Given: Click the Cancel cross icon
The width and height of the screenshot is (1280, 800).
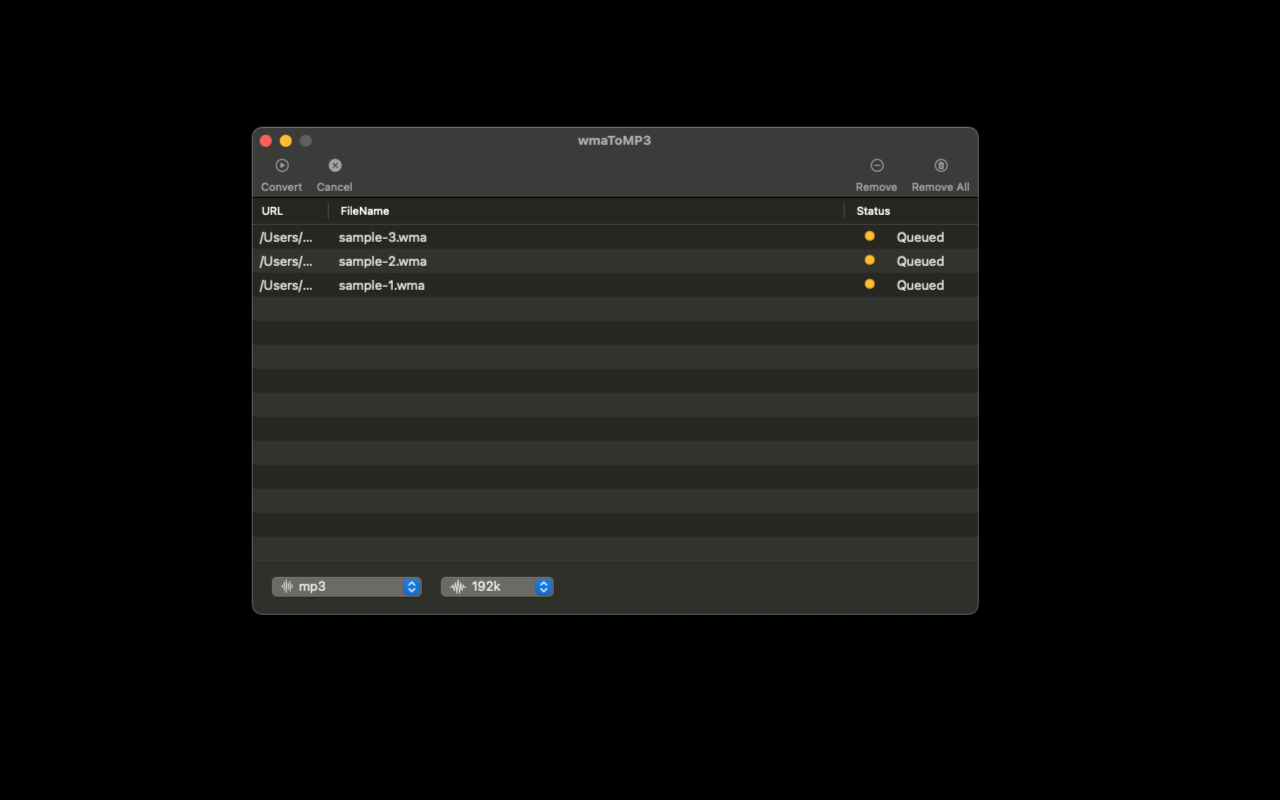Looking at the screenshot, I should pos(334,165).
